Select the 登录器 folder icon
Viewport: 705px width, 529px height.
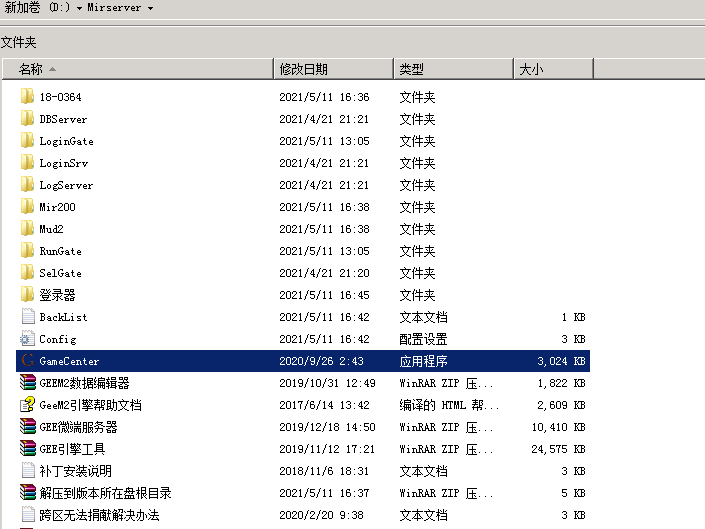(27, 295)
